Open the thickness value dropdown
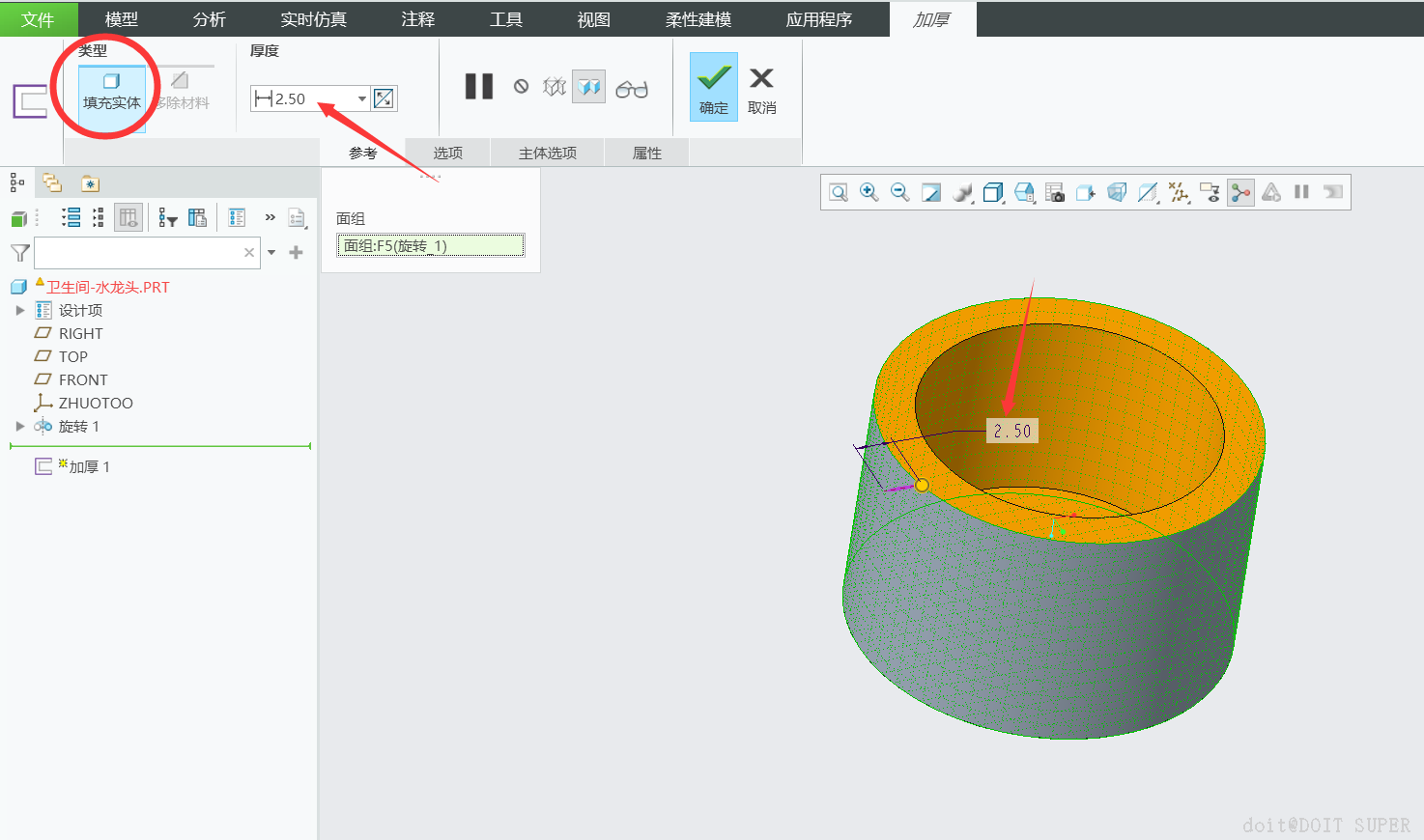This screenshot has height=840, width=1424. click(x=362, y=98)
